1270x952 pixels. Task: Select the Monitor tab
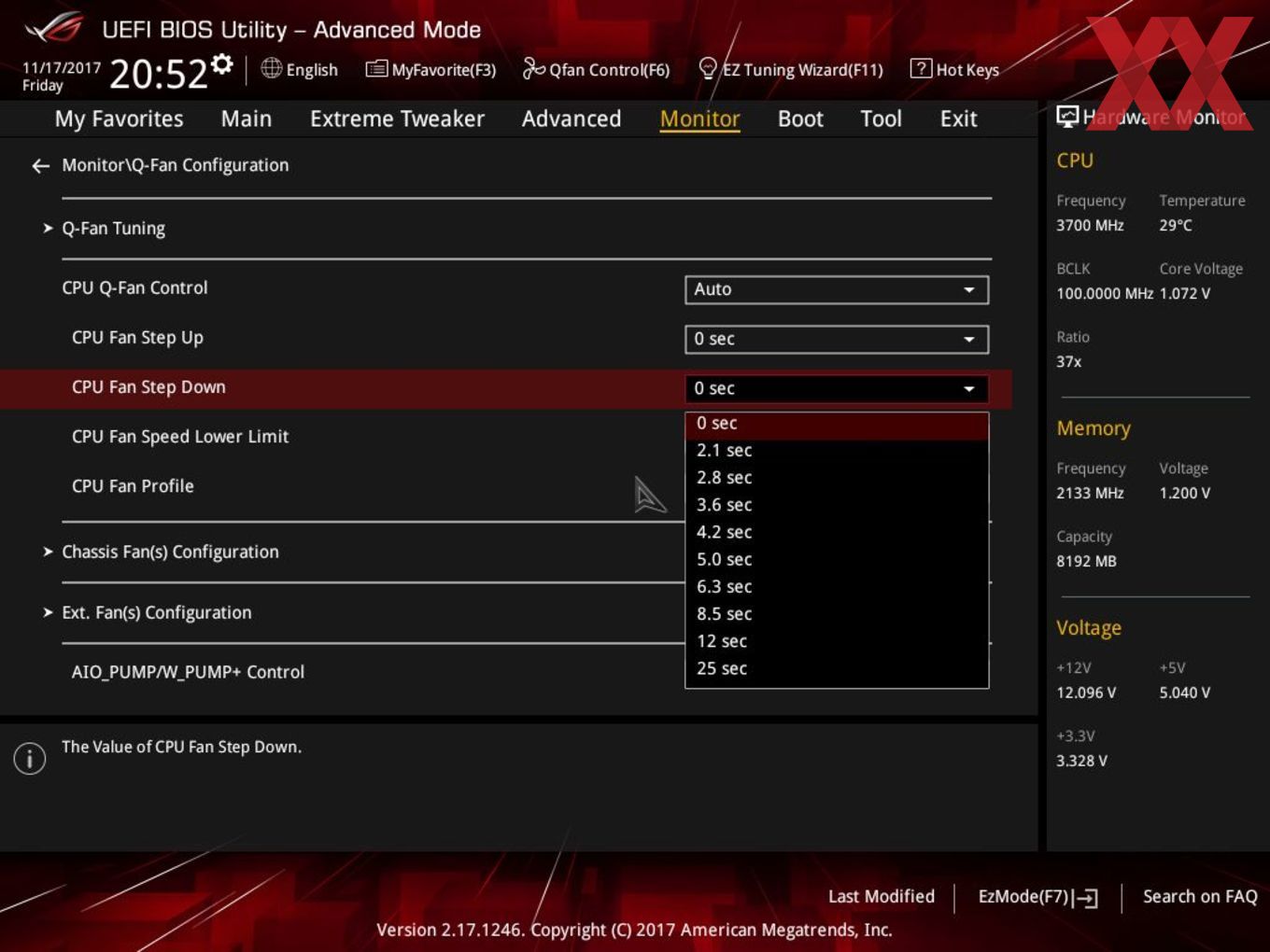[700, 119]
